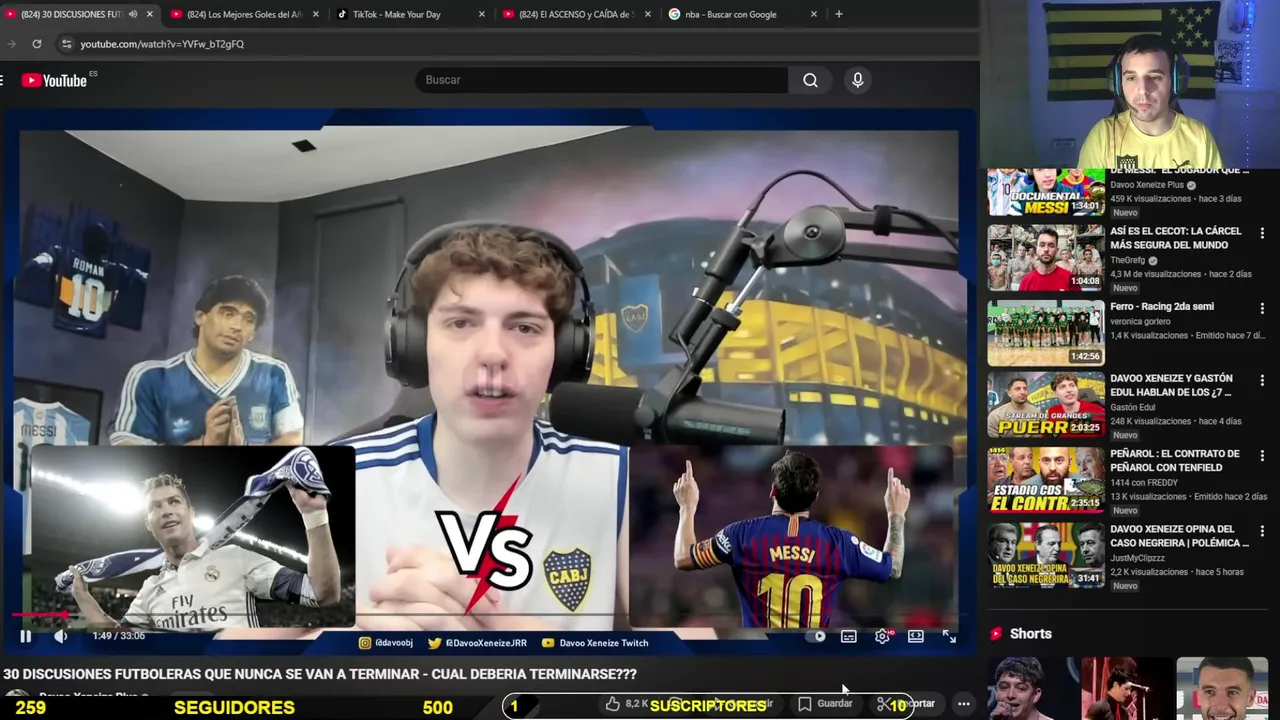
Task: Toggle the autoplay switch in player
Action: click(x=817, y=636)
